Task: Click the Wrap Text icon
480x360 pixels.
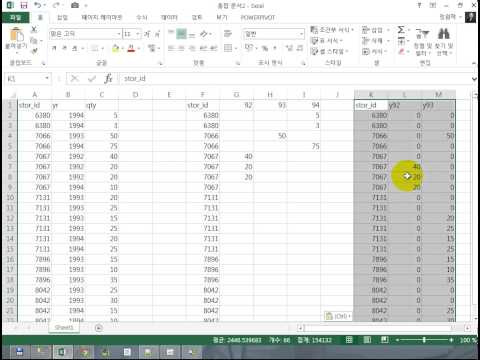Action: pos(228,34)
